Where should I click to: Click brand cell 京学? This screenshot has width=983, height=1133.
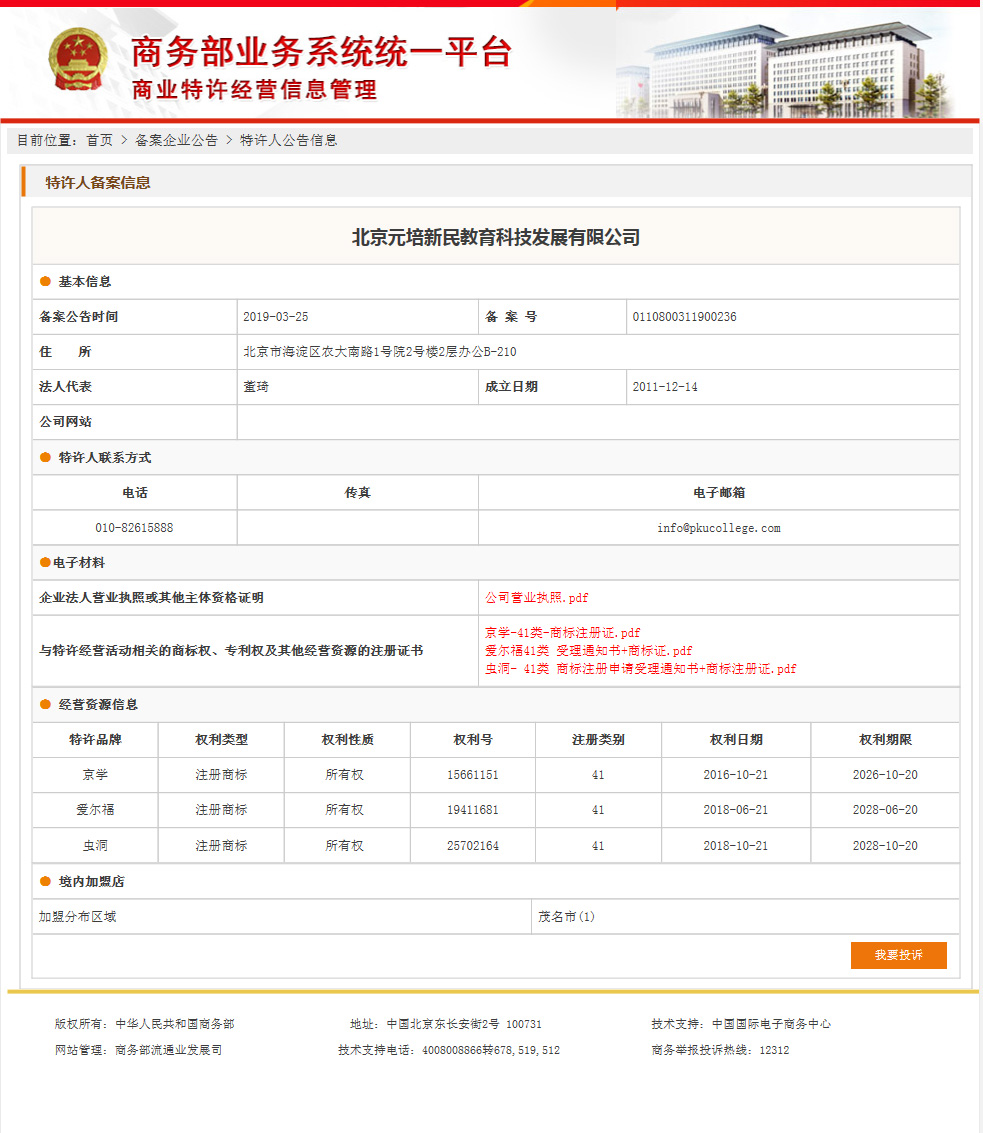pos(95,775)
